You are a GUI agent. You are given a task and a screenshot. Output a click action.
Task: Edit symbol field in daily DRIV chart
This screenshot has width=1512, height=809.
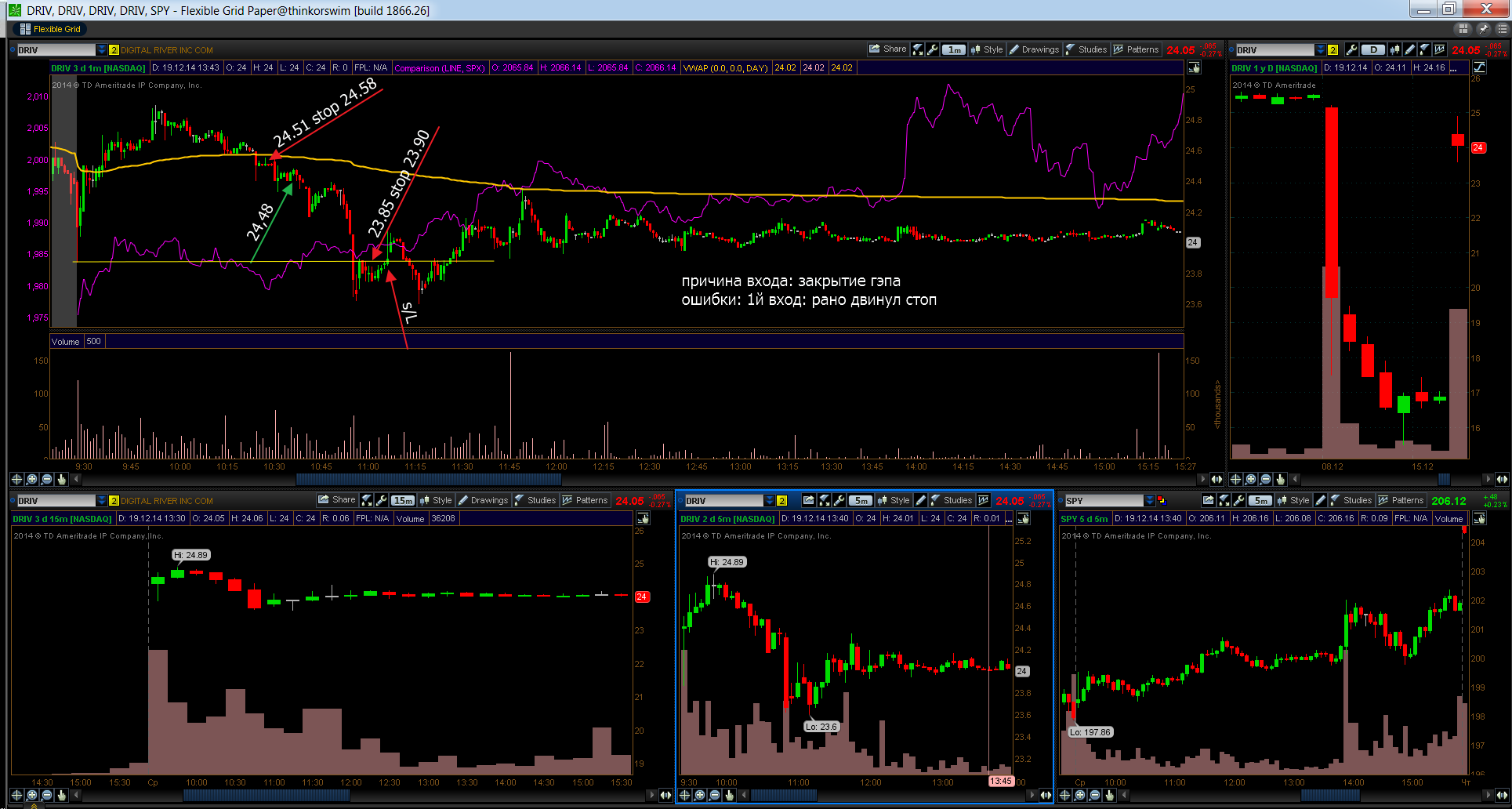point(1275,50)
